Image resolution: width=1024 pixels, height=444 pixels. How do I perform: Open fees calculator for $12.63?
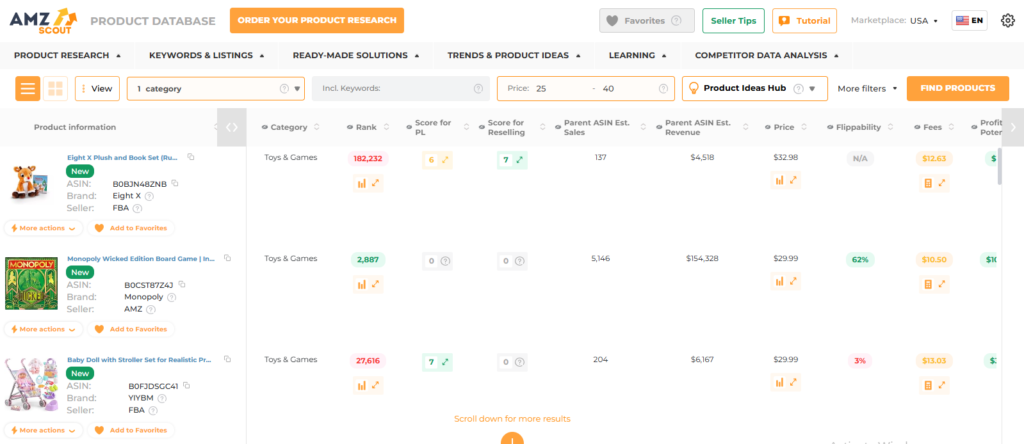927,183
